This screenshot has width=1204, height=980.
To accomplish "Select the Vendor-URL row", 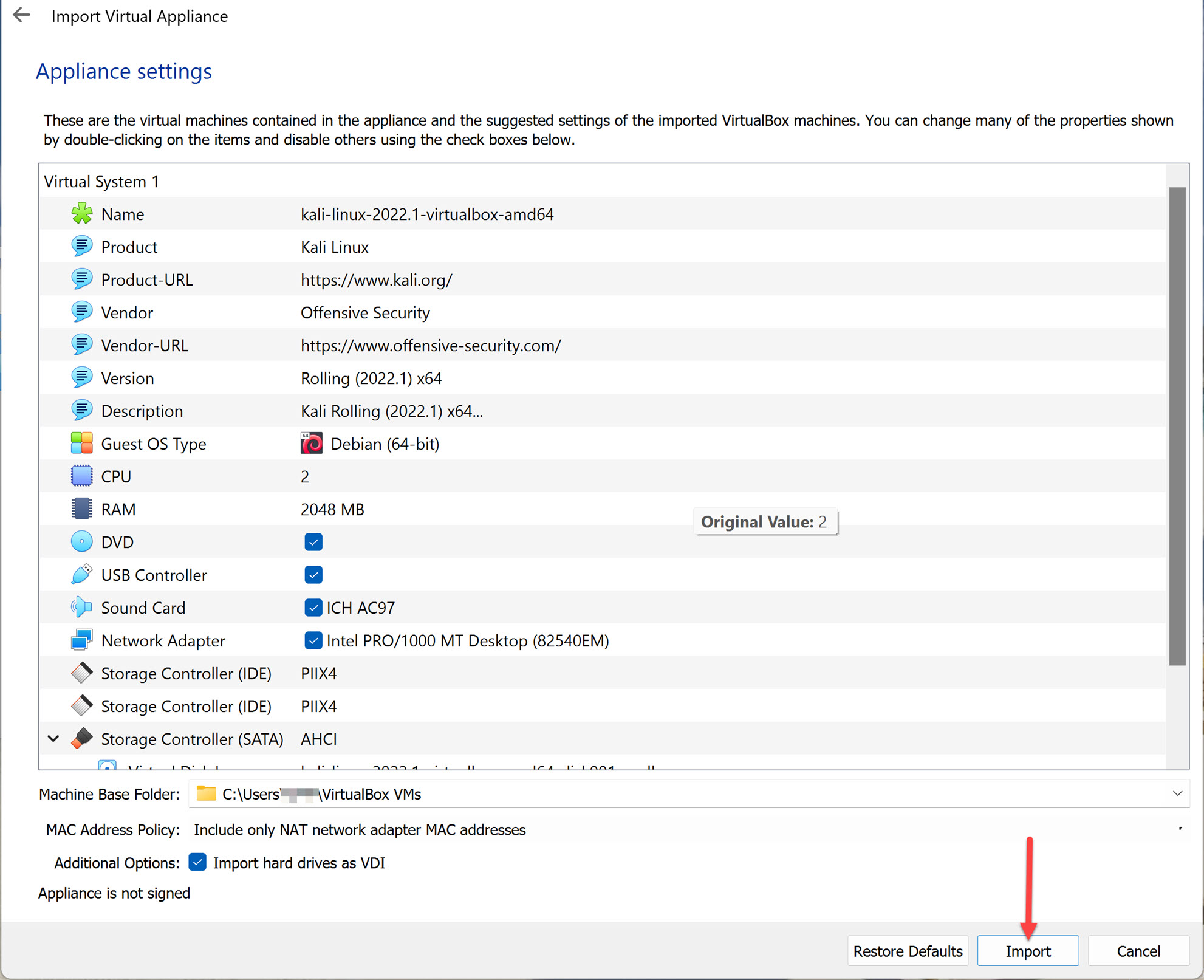I will click(x=430, y=345).
